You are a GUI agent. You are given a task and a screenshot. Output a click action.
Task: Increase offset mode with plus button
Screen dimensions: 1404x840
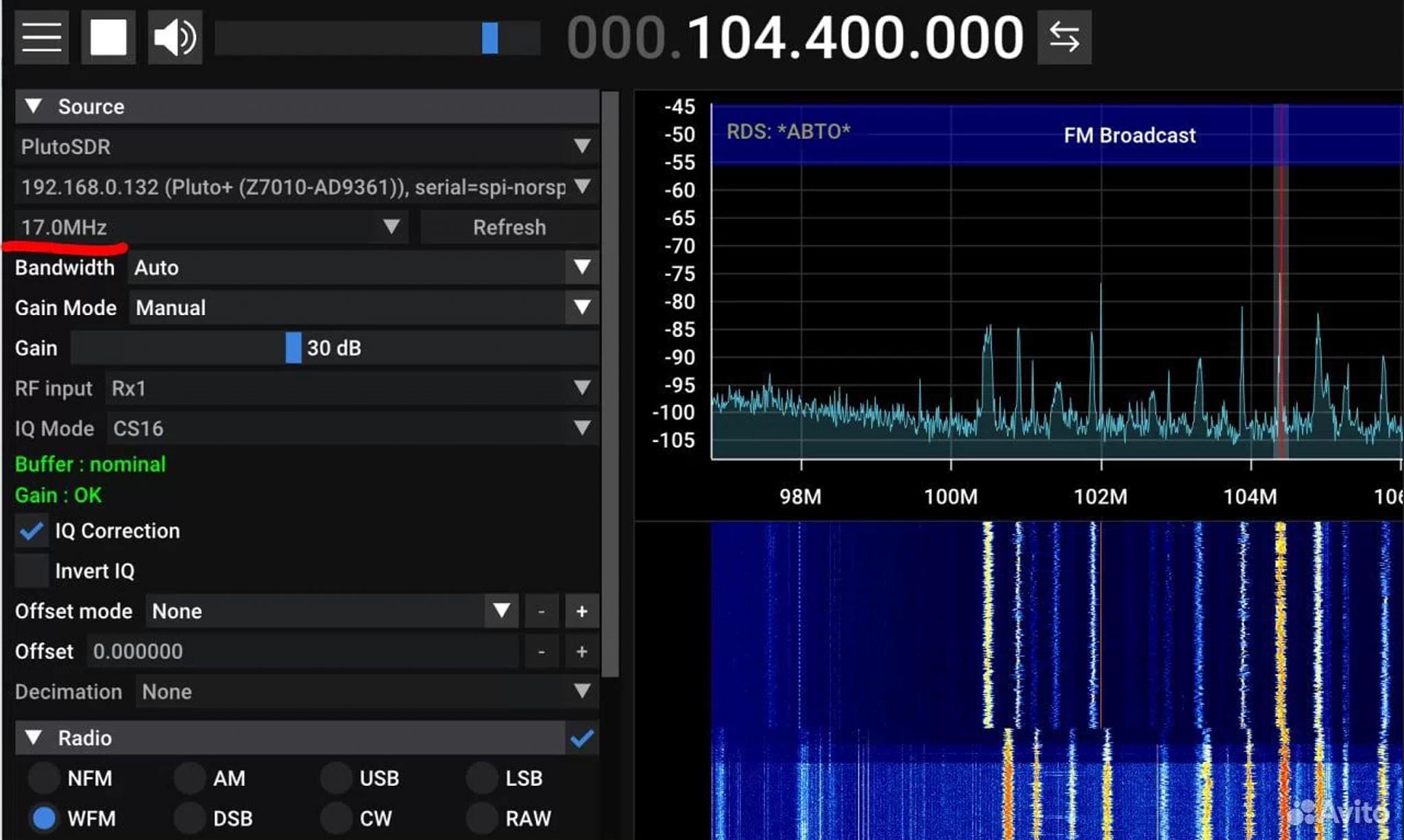coord(581,611)
